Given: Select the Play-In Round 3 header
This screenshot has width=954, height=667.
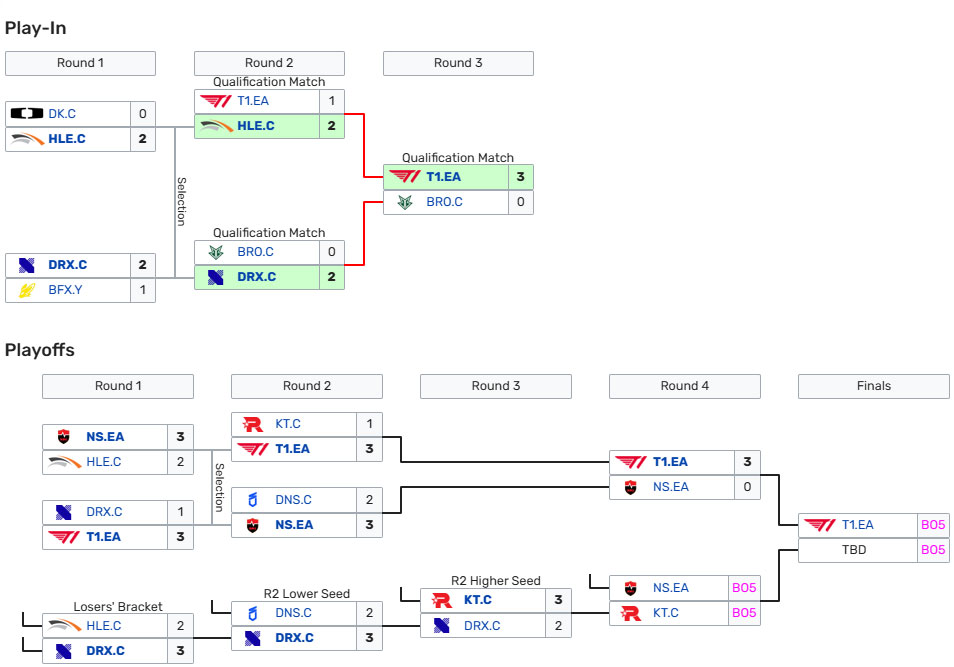Looking at the screenshot, I should [x=458, y=63].
